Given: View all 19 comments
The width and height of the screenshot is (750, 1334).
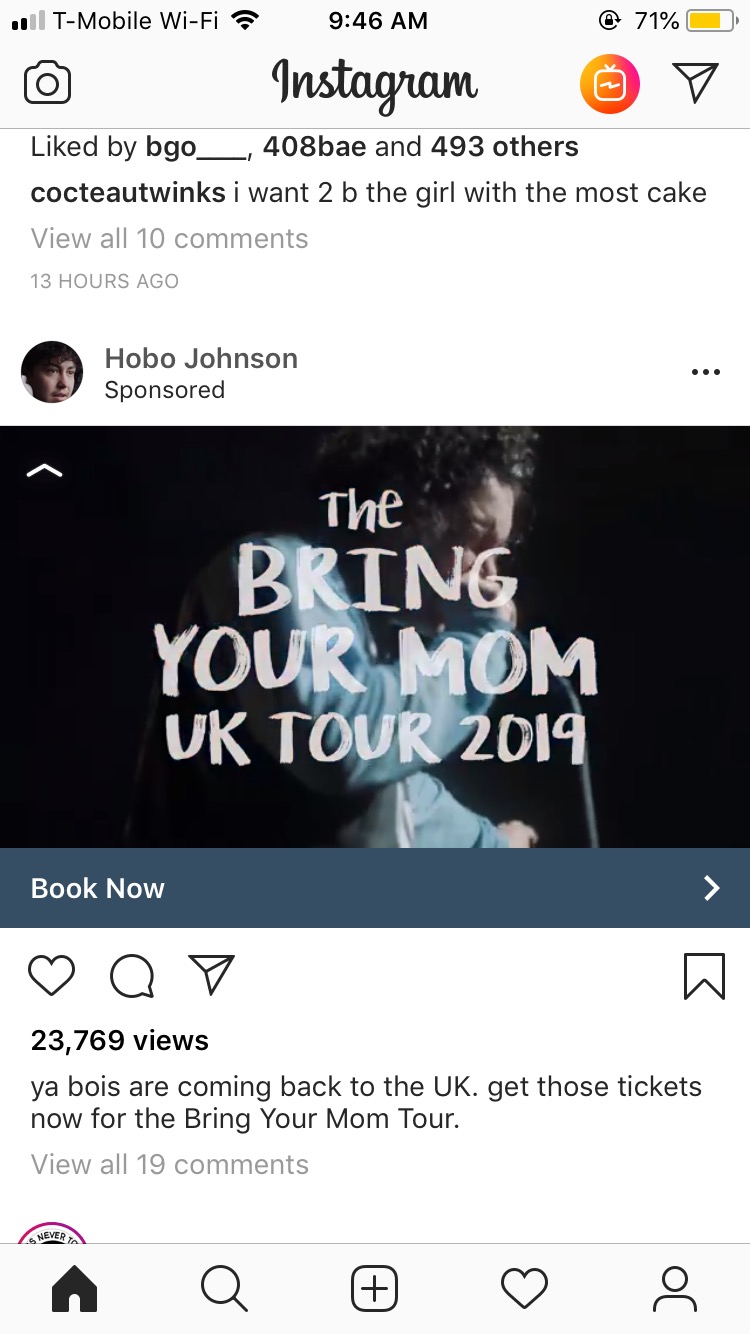Looking at the screenshot, I should [x=170, y=1164].
